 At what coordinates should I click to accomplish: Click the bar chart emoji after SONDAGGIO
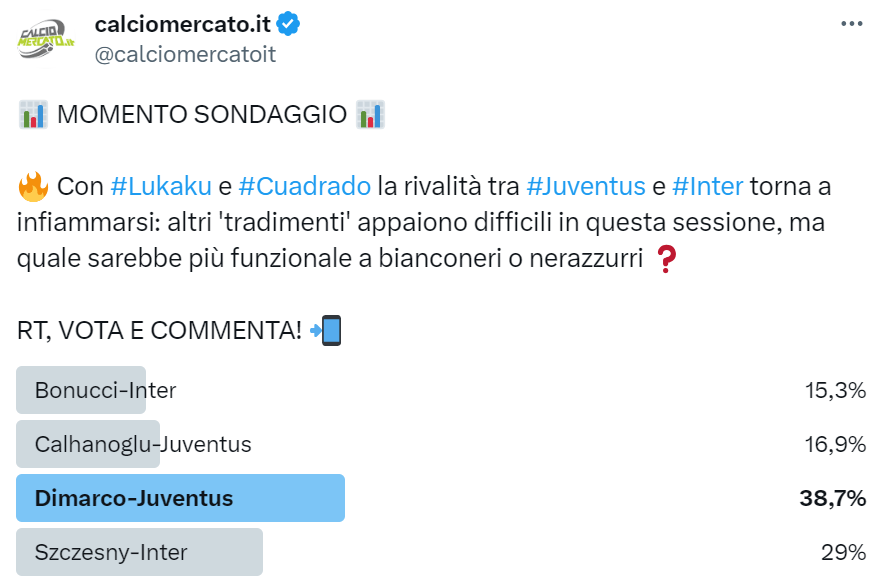coord(370,114)
